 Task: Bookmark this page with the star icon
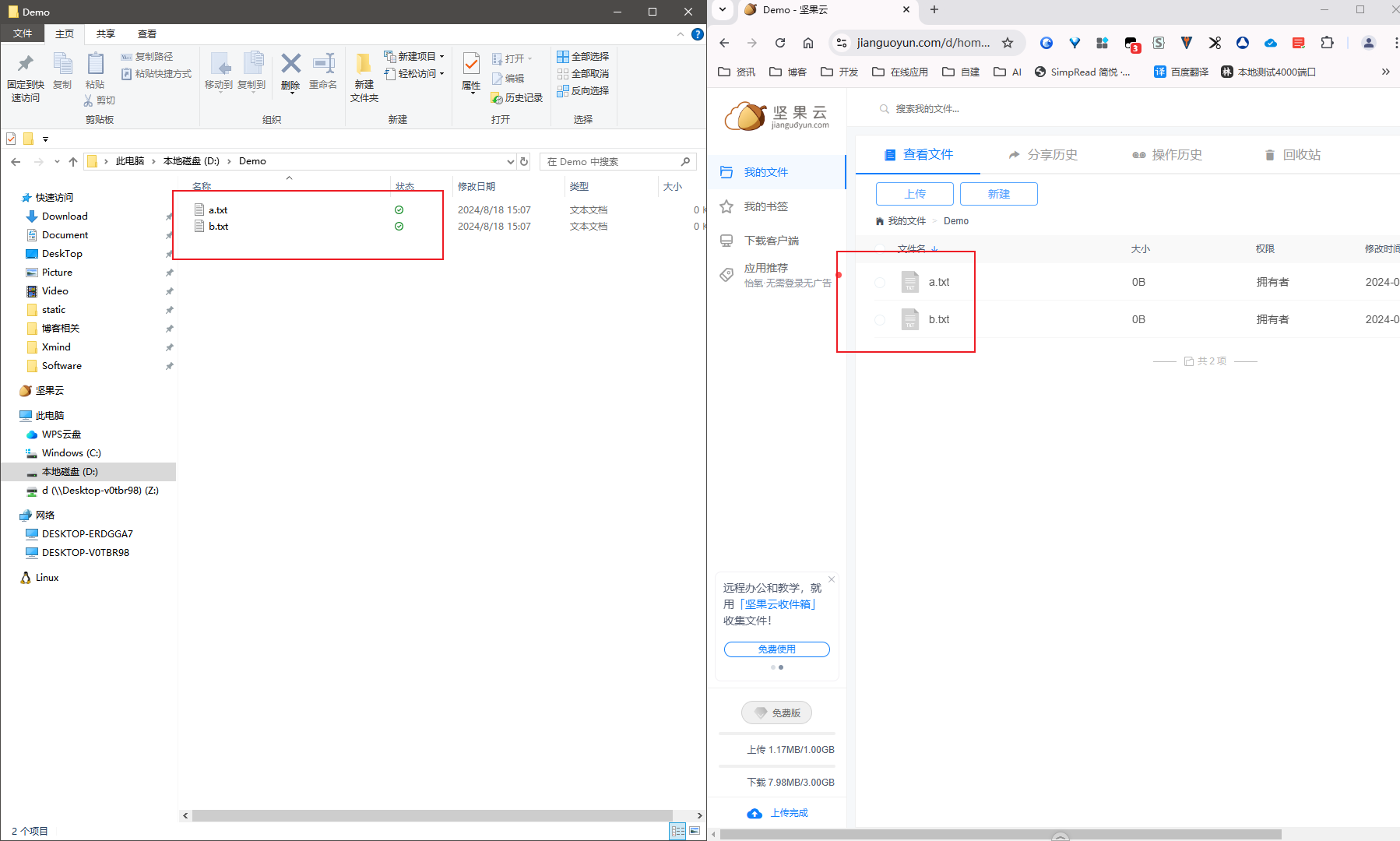pyautogui.click(x=1008, y=43)
